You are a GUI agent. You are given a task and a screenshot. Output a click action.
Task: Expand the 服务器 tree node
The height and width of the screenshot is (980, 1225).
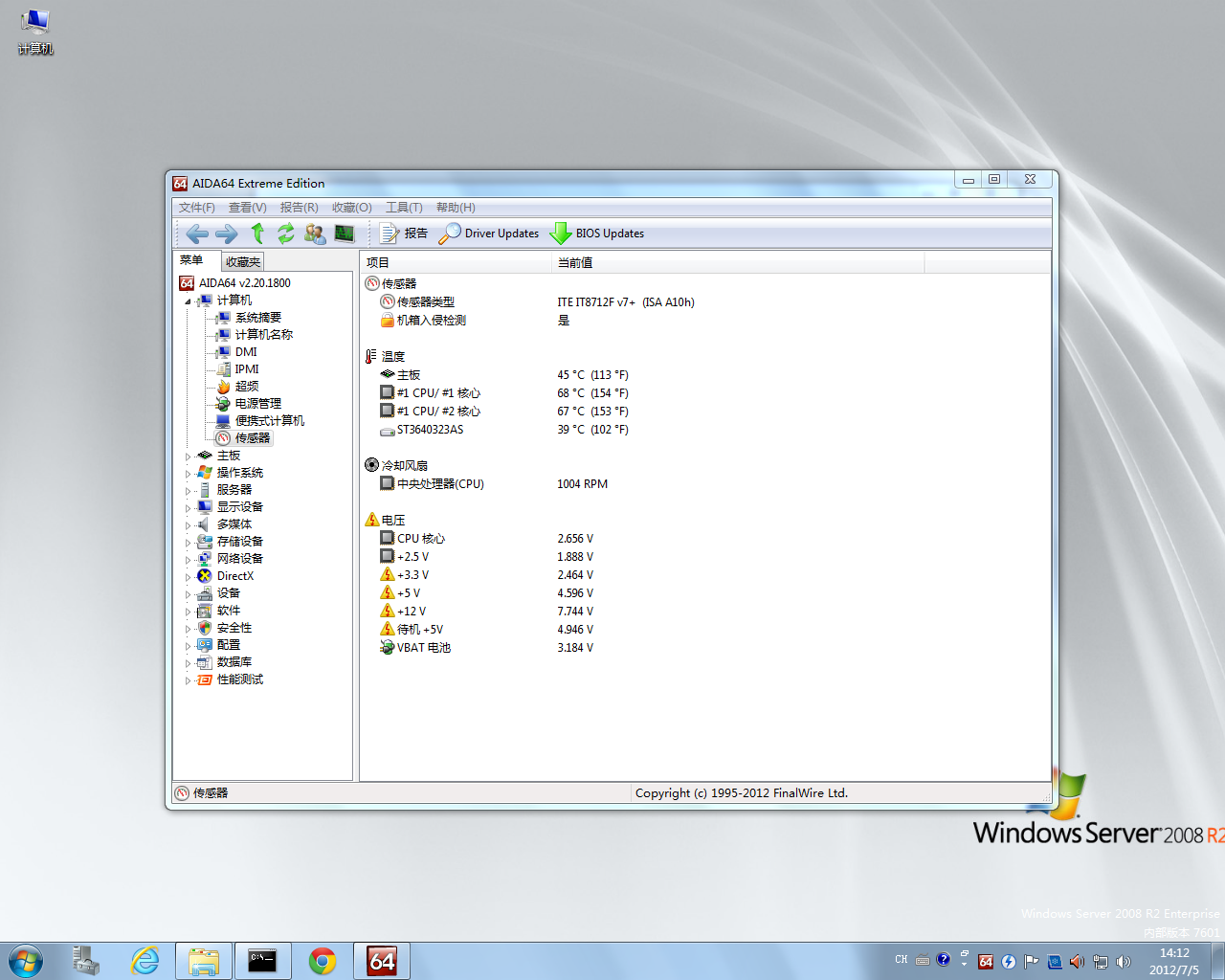(188, 491)
